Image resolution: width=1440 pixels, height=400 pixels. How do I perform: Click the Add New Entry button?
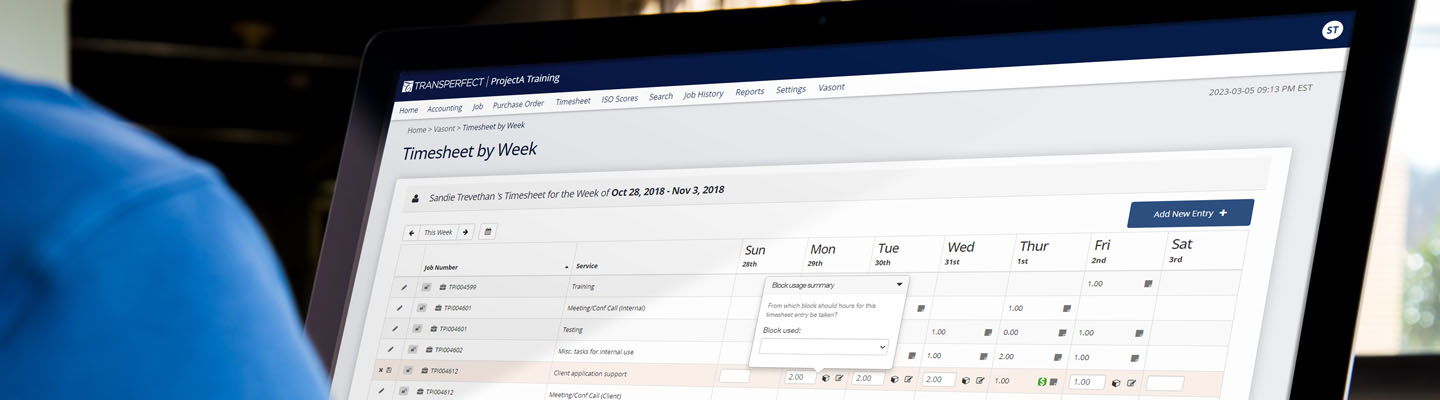click(x=1190, y=213)
